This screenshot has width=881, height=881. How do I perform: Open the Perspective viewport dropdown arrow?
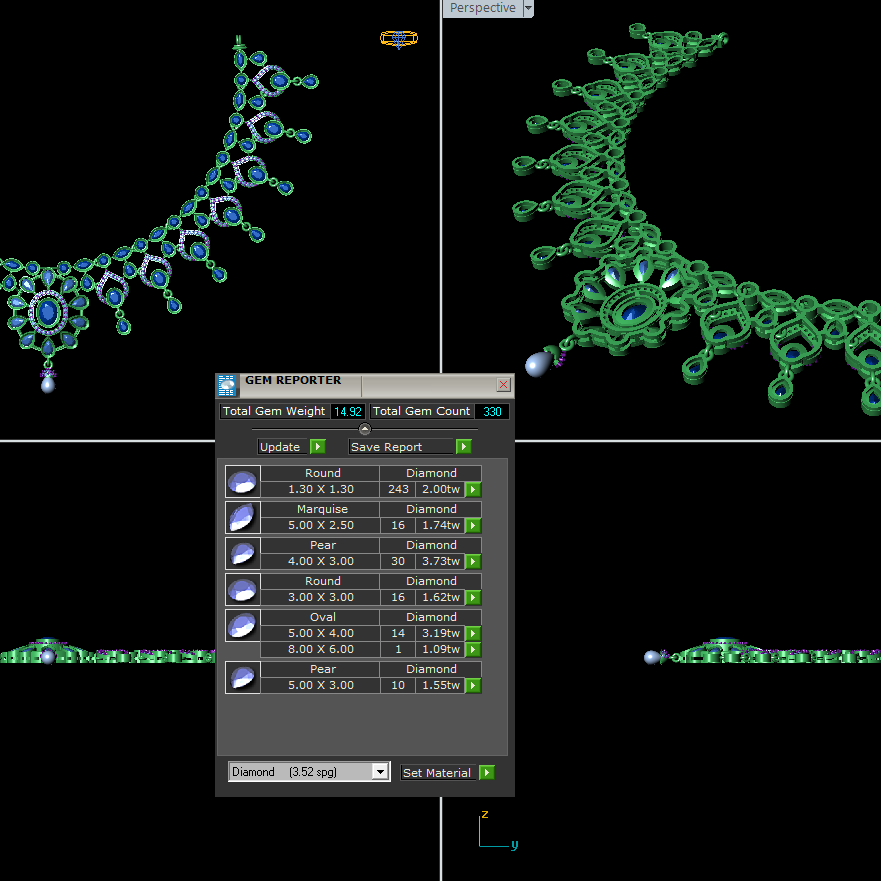point(528,8)
